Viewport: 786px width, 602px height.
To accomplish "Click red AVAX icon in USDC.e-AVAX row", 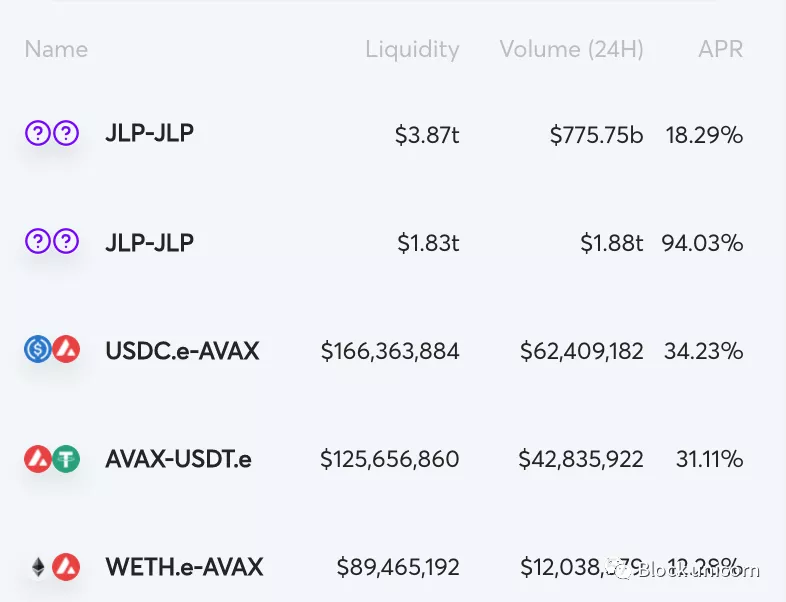I will (66, 349).
